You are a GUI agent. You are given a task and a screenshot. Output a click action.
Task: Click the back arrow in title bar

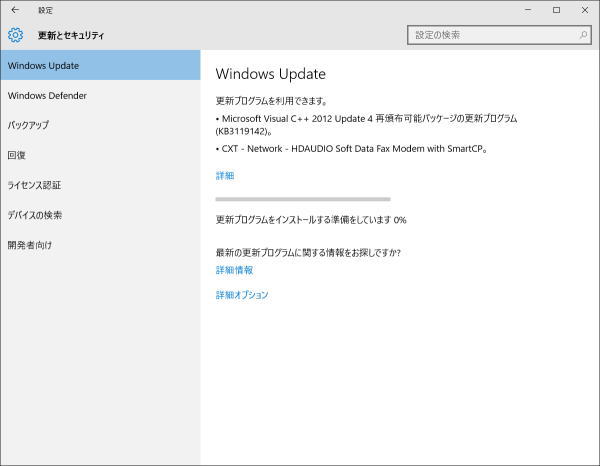[15, 10]
